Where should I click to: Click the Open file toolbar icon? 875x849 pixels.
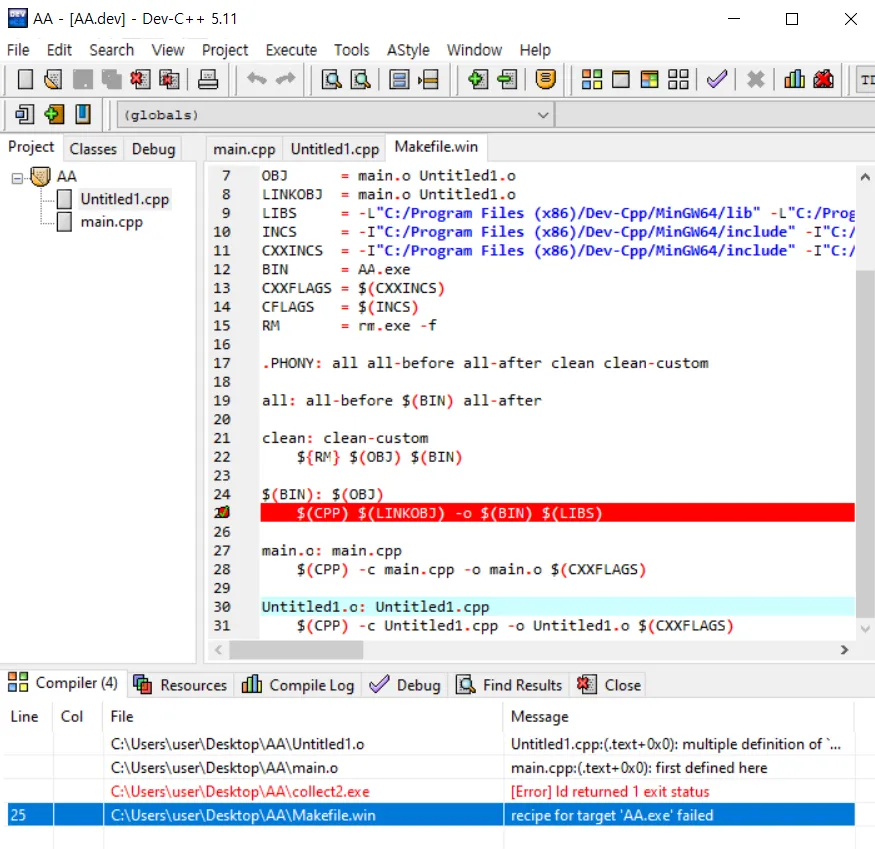click(53, 79)
